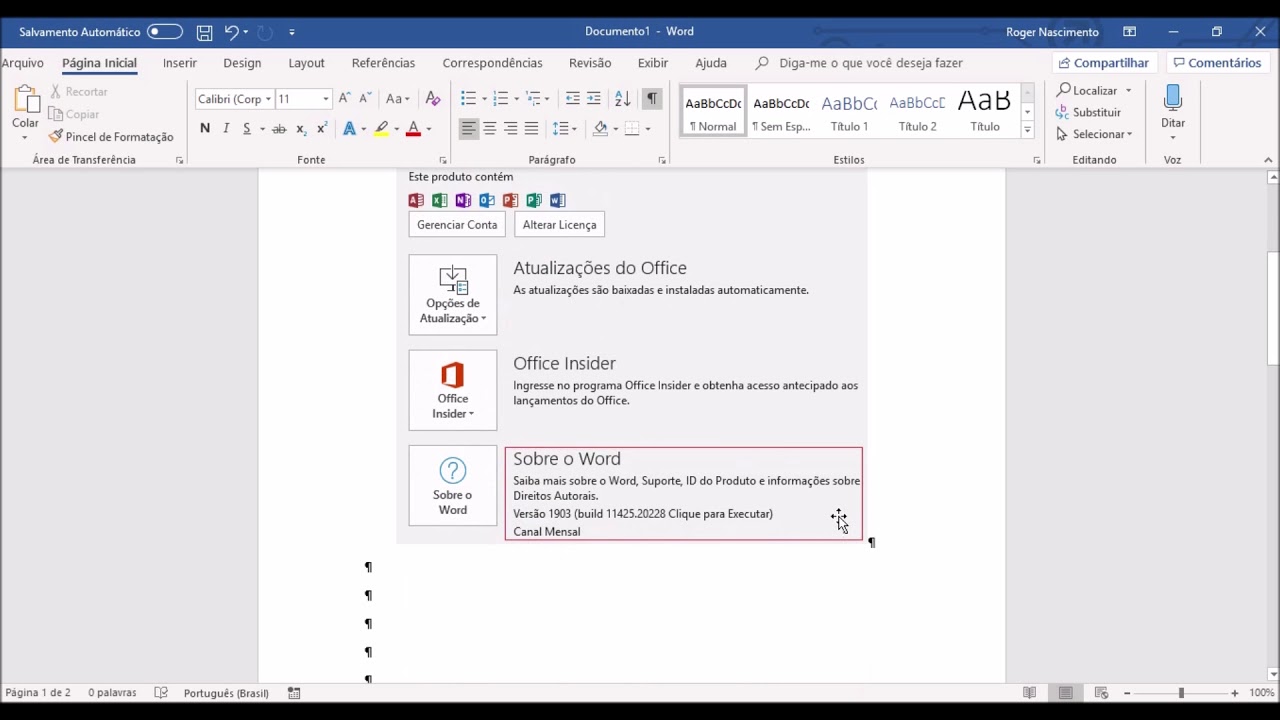The width and height of the screenshot is (1280, 720).
Task: Toggle superscript formatting
Action: pyautogui.click(x=321, y=129)
